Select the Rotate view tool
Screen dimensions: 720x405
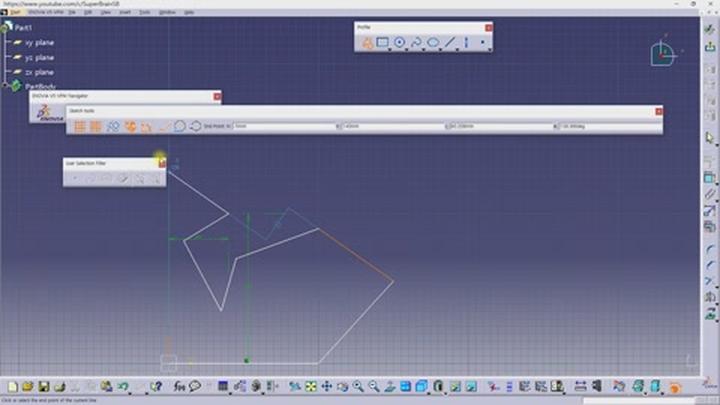click(x=342, y=387)
